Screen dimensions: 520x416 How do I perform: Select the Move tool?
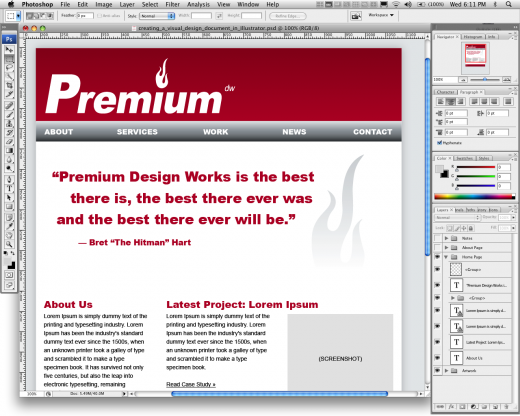(x=9, y=50)
